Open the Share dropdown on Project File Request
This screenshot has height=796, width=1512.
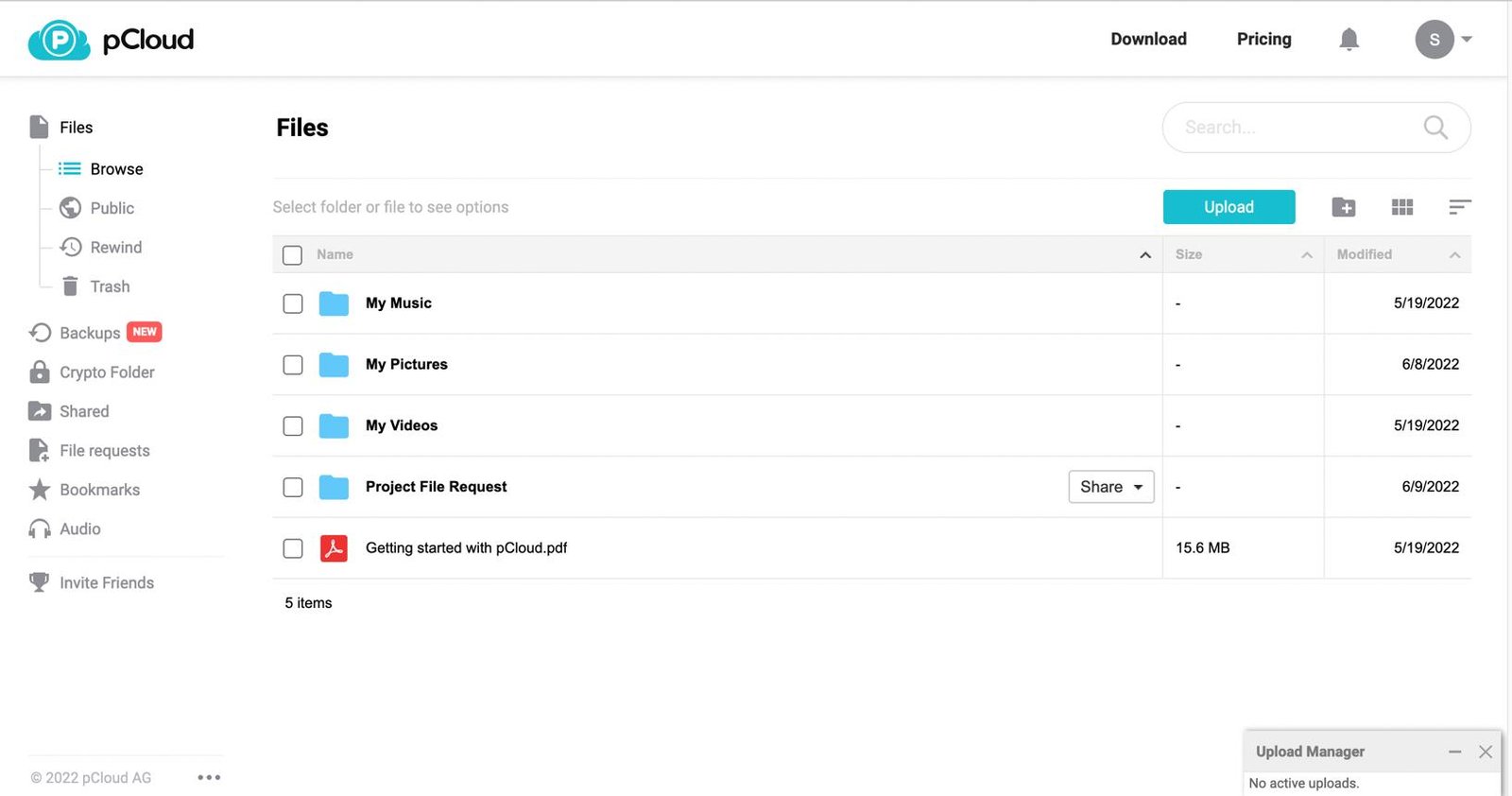click(1111, 487)
